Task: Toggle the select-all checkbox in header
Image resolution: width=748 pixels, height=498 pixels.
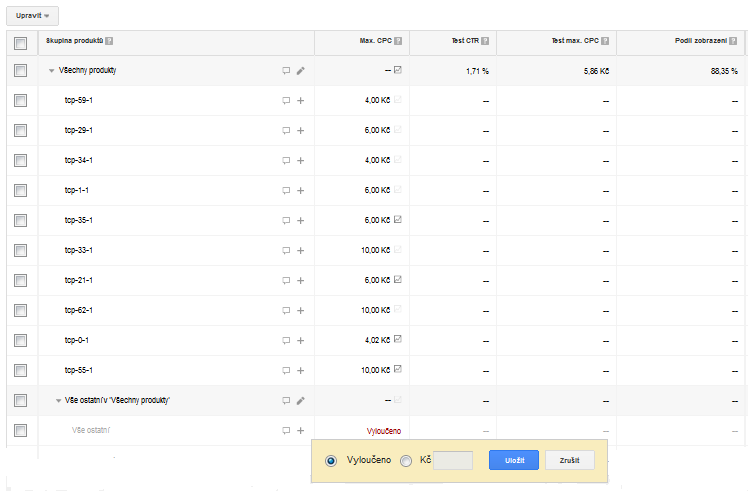Action: pyautogui.click(x=21, y=43)
